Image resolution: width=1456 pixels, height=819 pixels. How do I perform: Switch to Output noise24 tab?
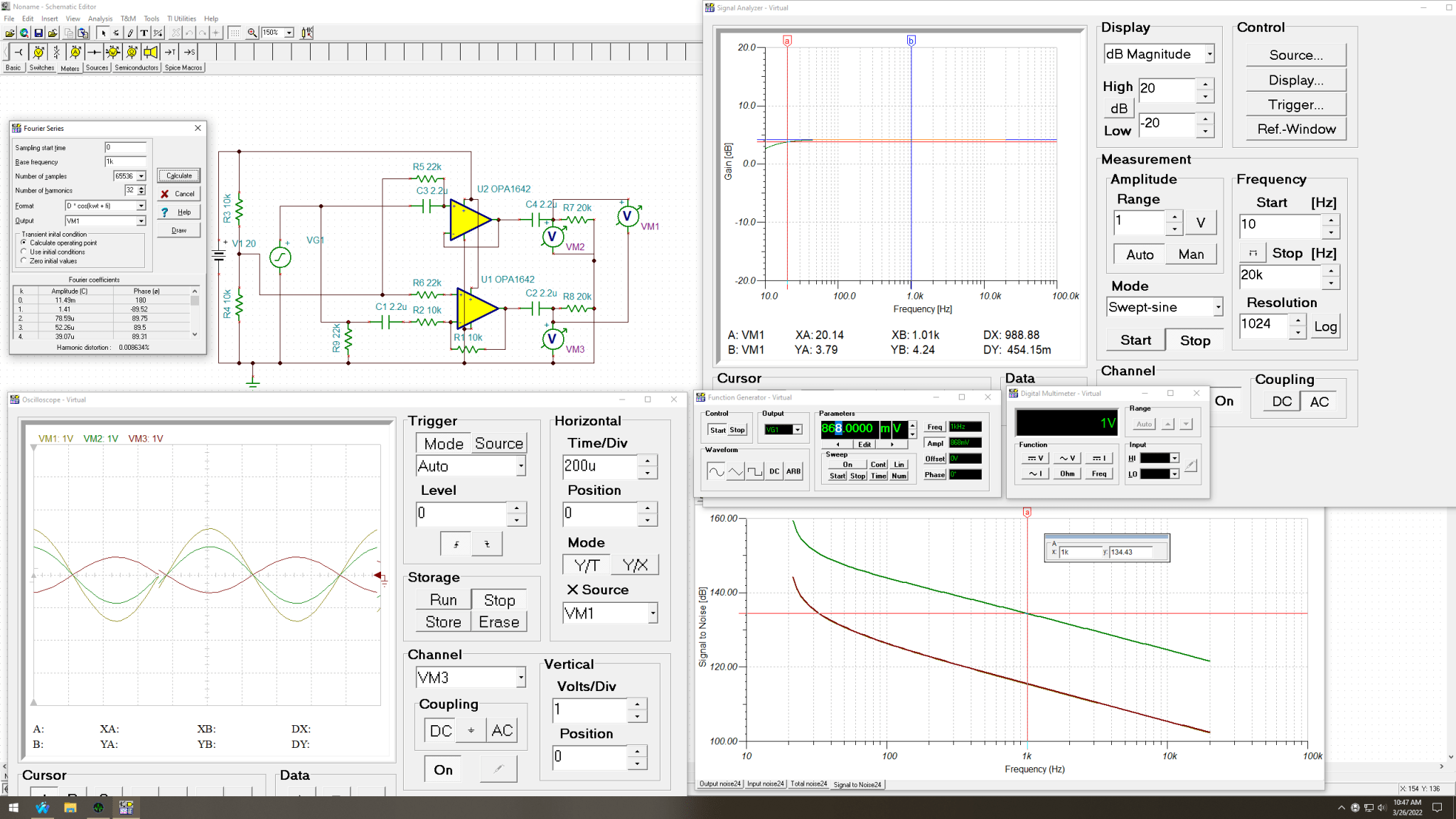pyautogui.click(x=720, y=784)
